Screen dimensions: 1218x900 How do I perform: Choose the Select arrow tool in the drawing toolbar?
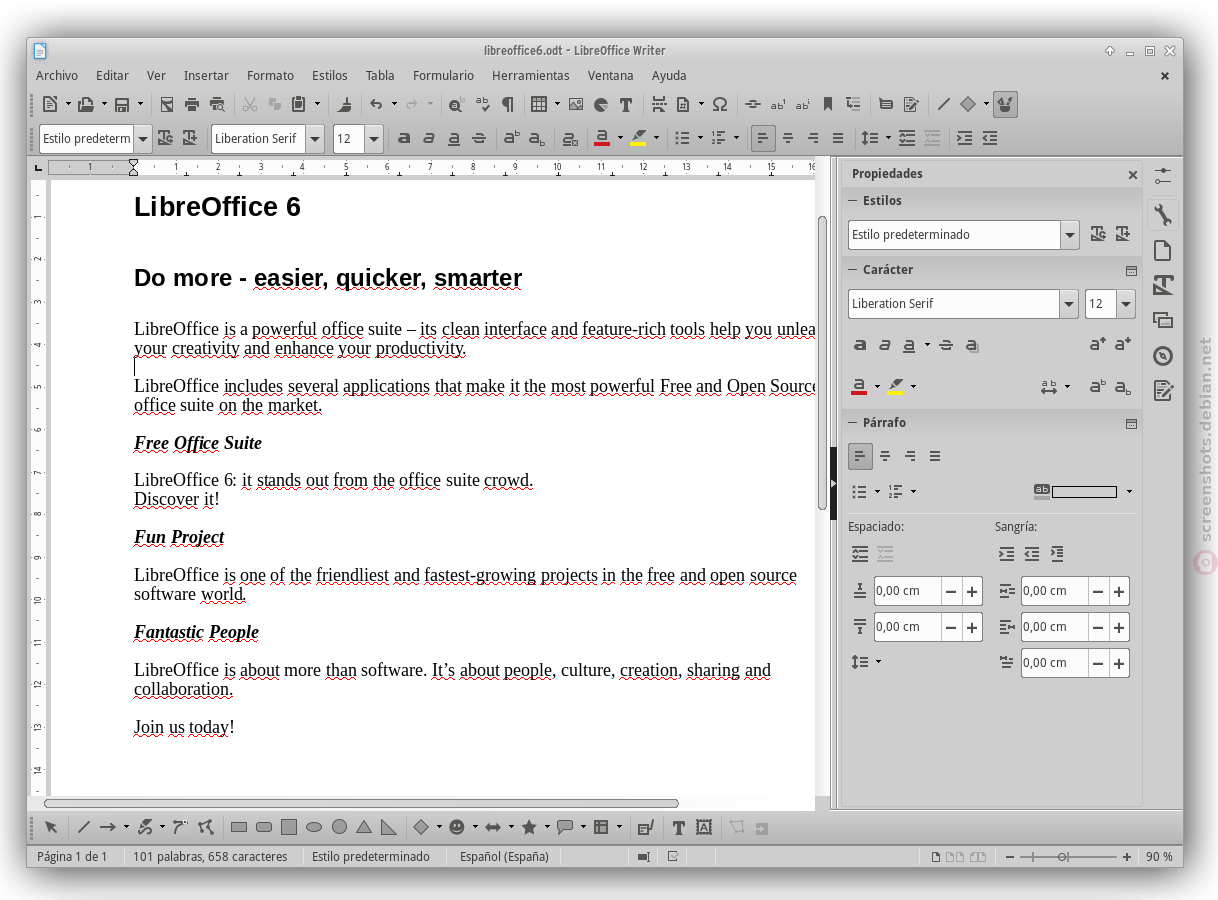51,827
